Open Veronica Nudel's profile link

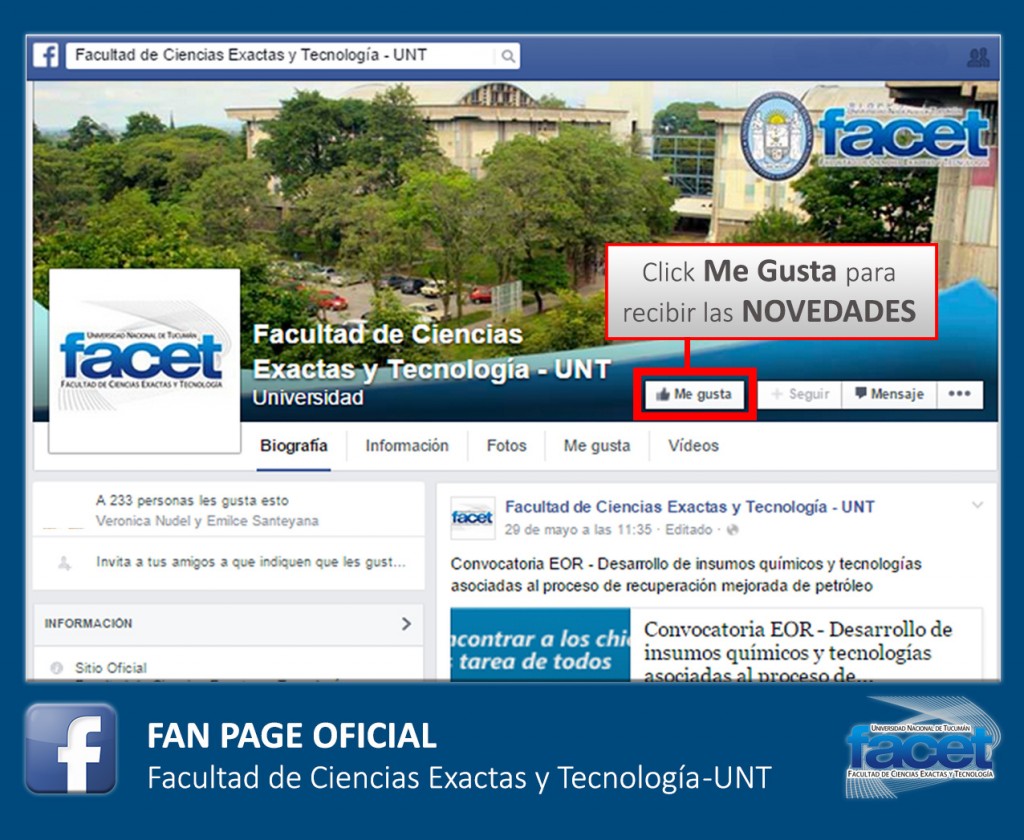point(142,521)
